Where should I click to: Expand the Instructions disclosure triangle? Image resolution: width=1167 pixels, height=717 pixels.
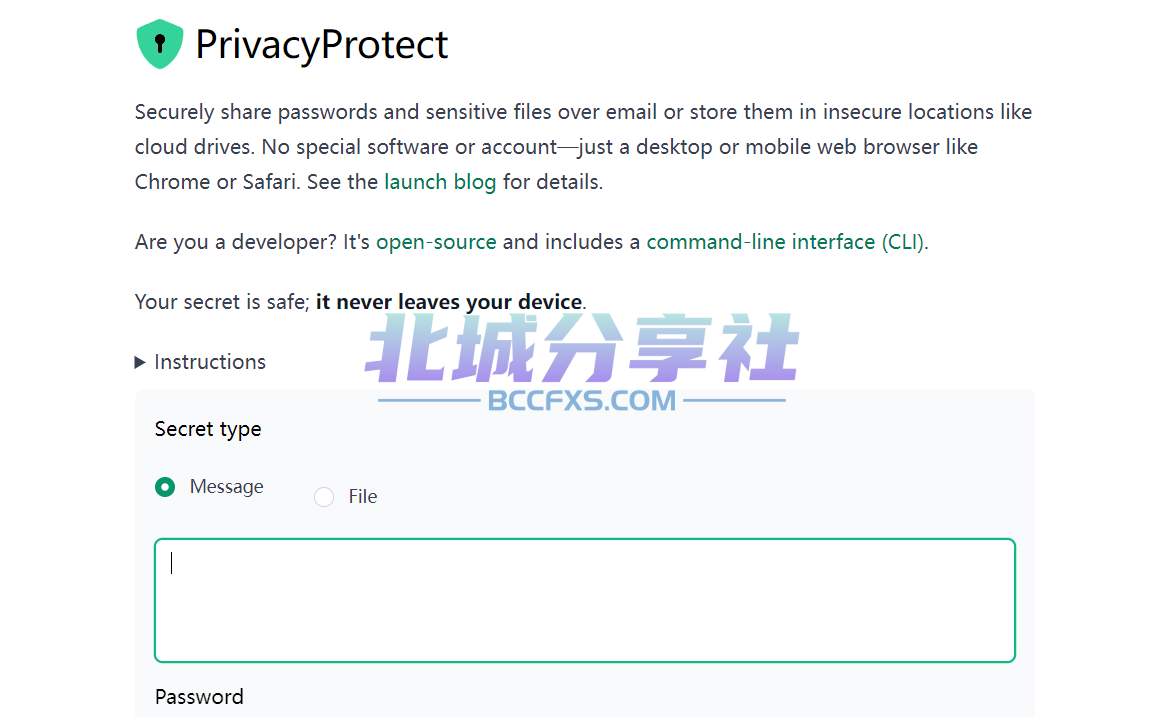(x=140, y=363)
